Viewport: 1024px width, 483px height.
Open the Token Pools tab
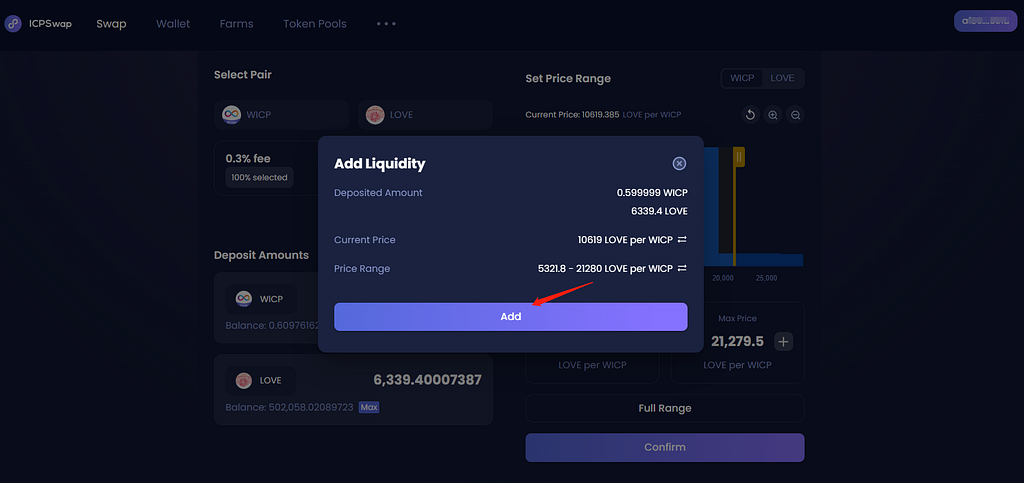tap(315, 24)
